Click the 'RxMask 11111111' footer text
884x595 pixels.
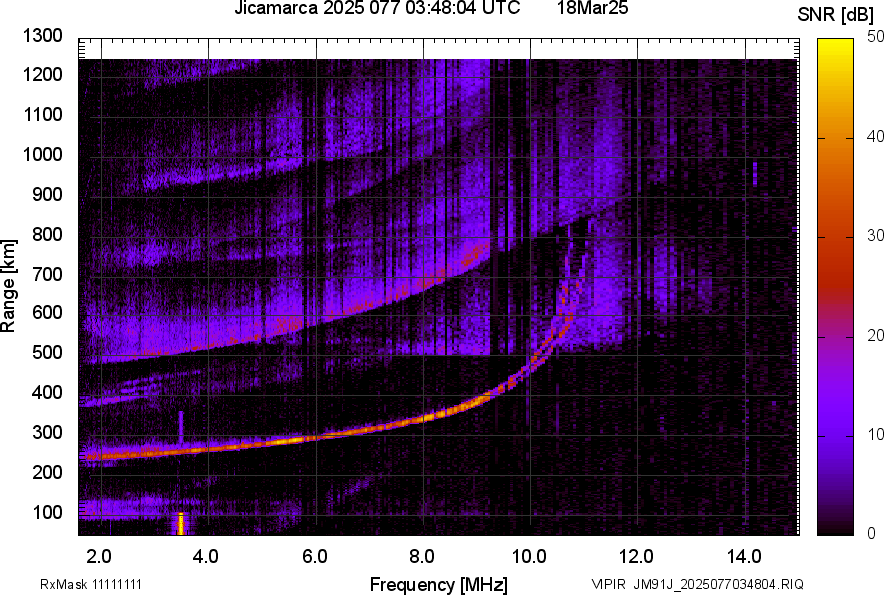(90, 584)
